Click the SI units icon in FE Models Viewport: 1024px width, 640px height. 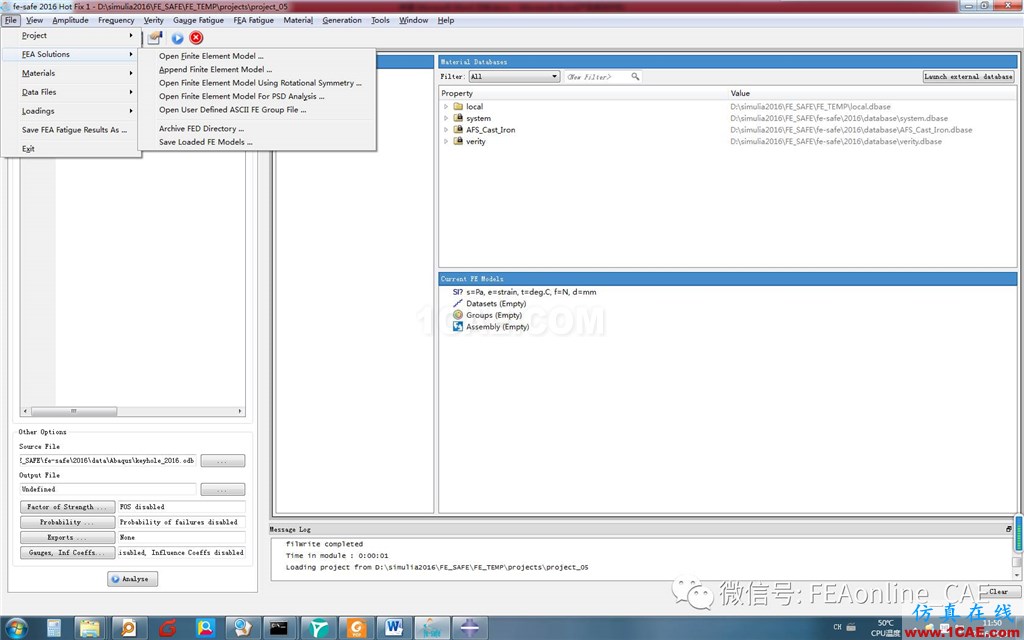458,292
